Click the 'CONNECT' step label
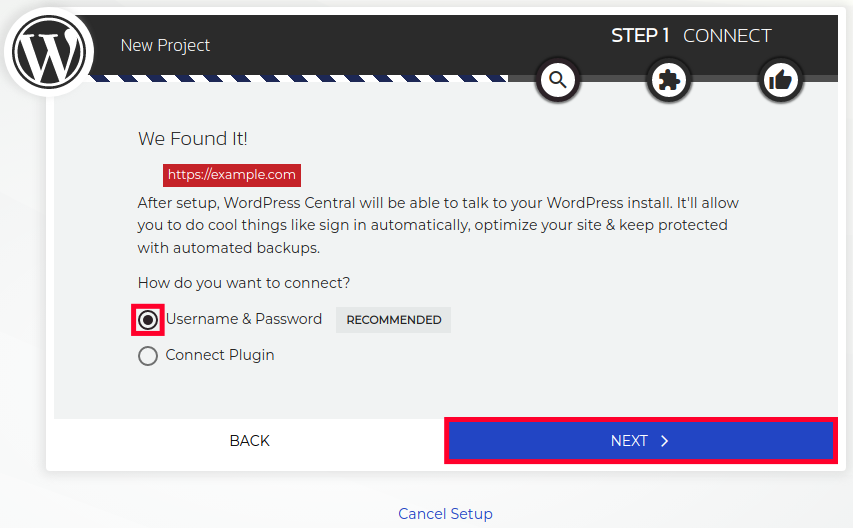This screenshot has height=528, width=853. coord(727,36)
